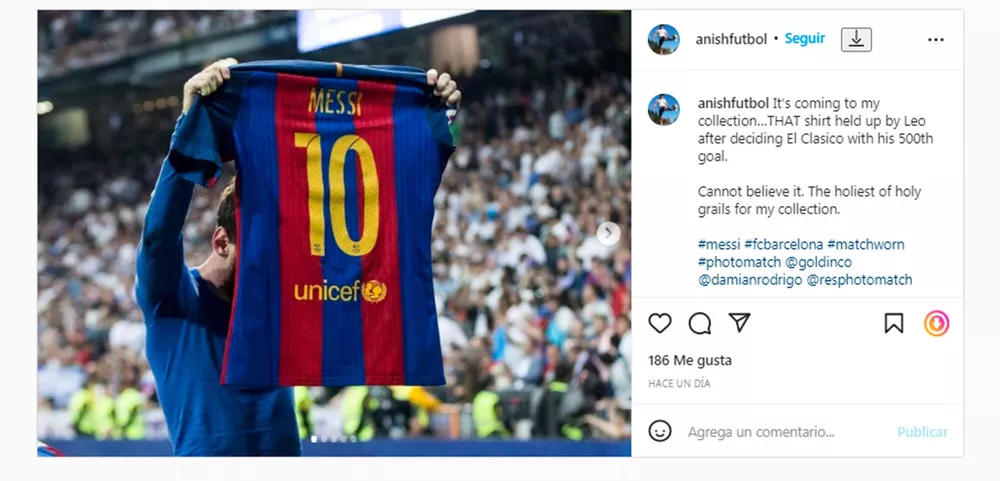Open the three-dot more options menu
The width and height of the screenshot is (1000, 481).
coord(936,40)
